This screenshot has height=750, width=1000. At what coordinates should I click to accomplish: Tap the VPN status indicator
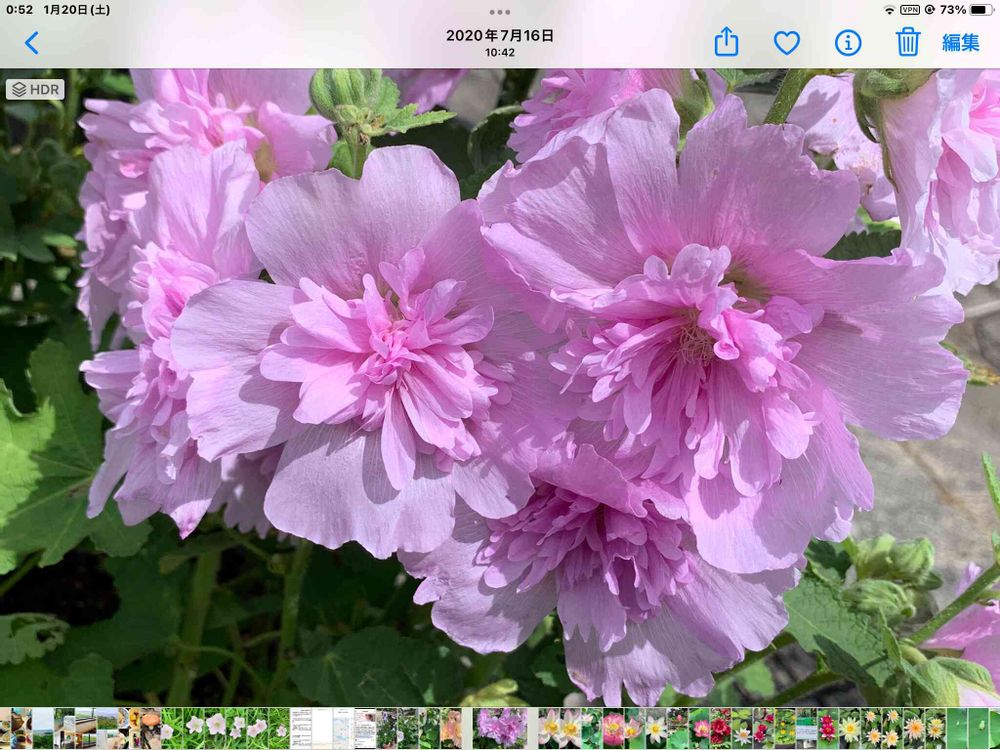[x=910, y=10]
